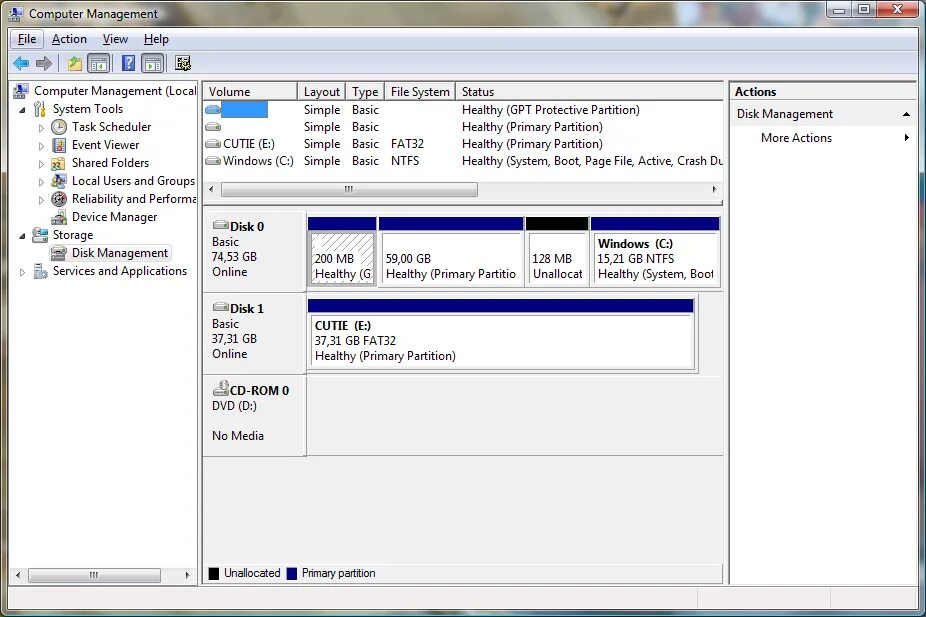Select Event Viewer in the tree
Viewport: 926px width, 617px height.
[105, 145]
